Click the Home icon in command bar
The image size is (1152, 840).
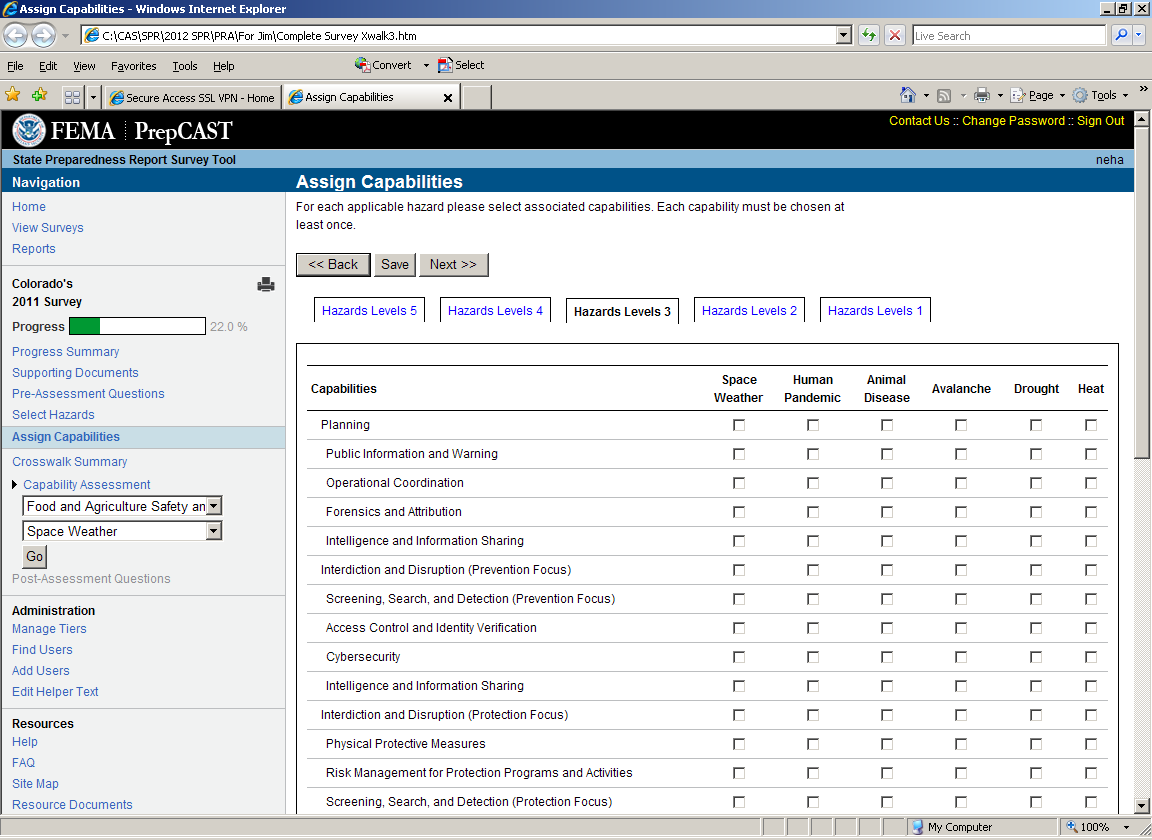click(907, 96)
